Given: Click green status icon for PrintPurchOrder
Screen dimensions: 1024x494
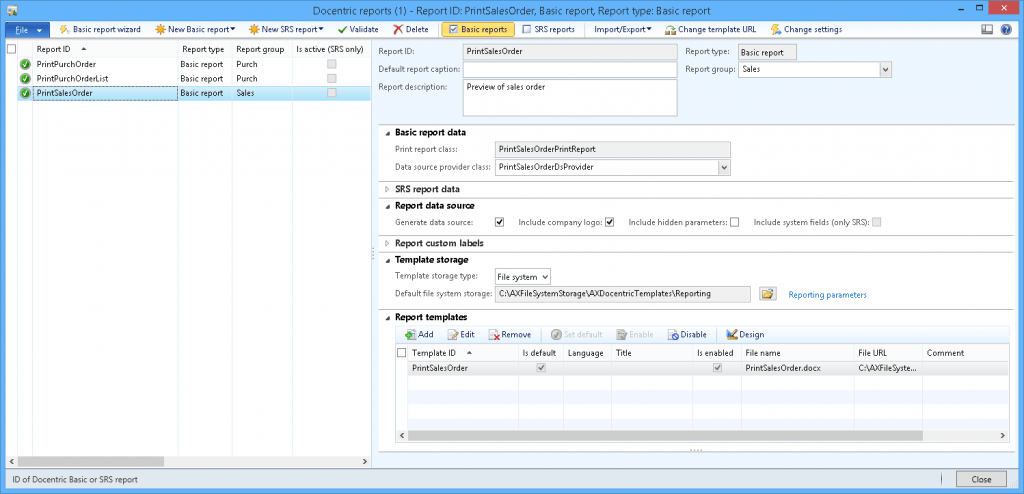Looking at the screenshot, I should 25,64.
